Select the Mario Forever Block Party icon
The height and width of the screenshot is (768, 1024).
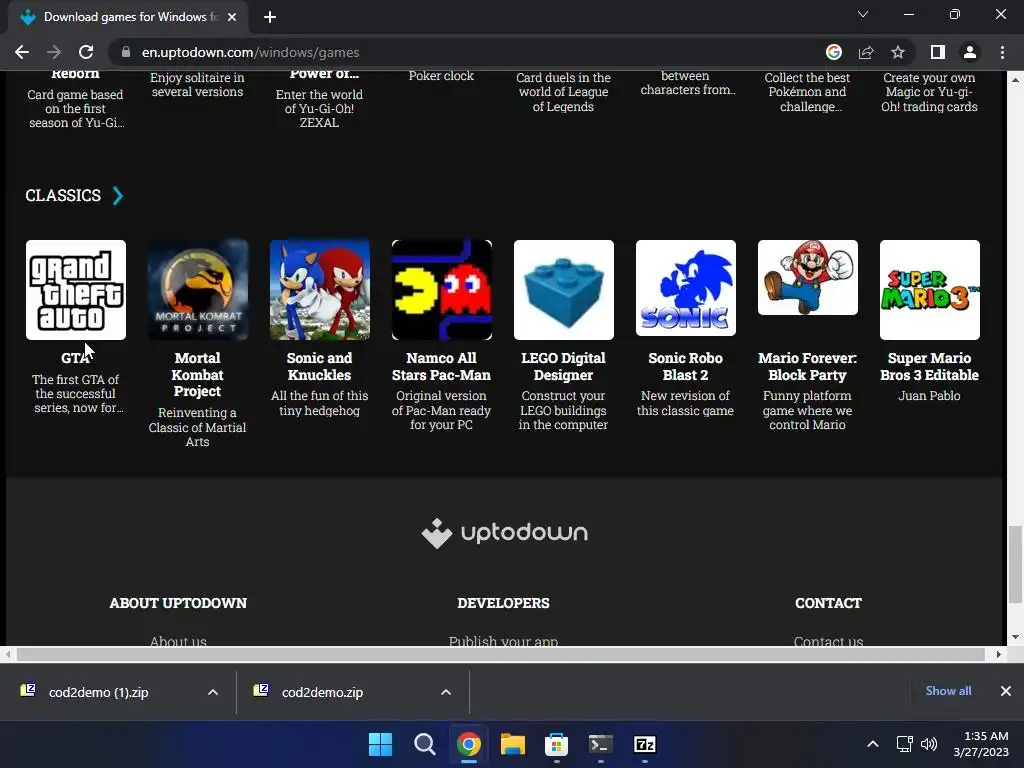808,278
